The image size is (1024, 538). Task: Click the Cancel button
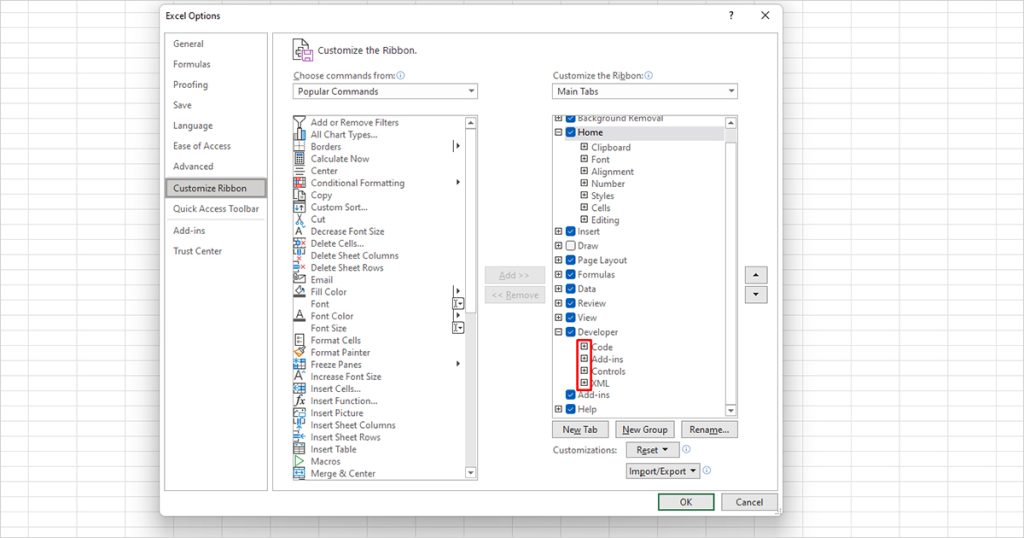749,502
